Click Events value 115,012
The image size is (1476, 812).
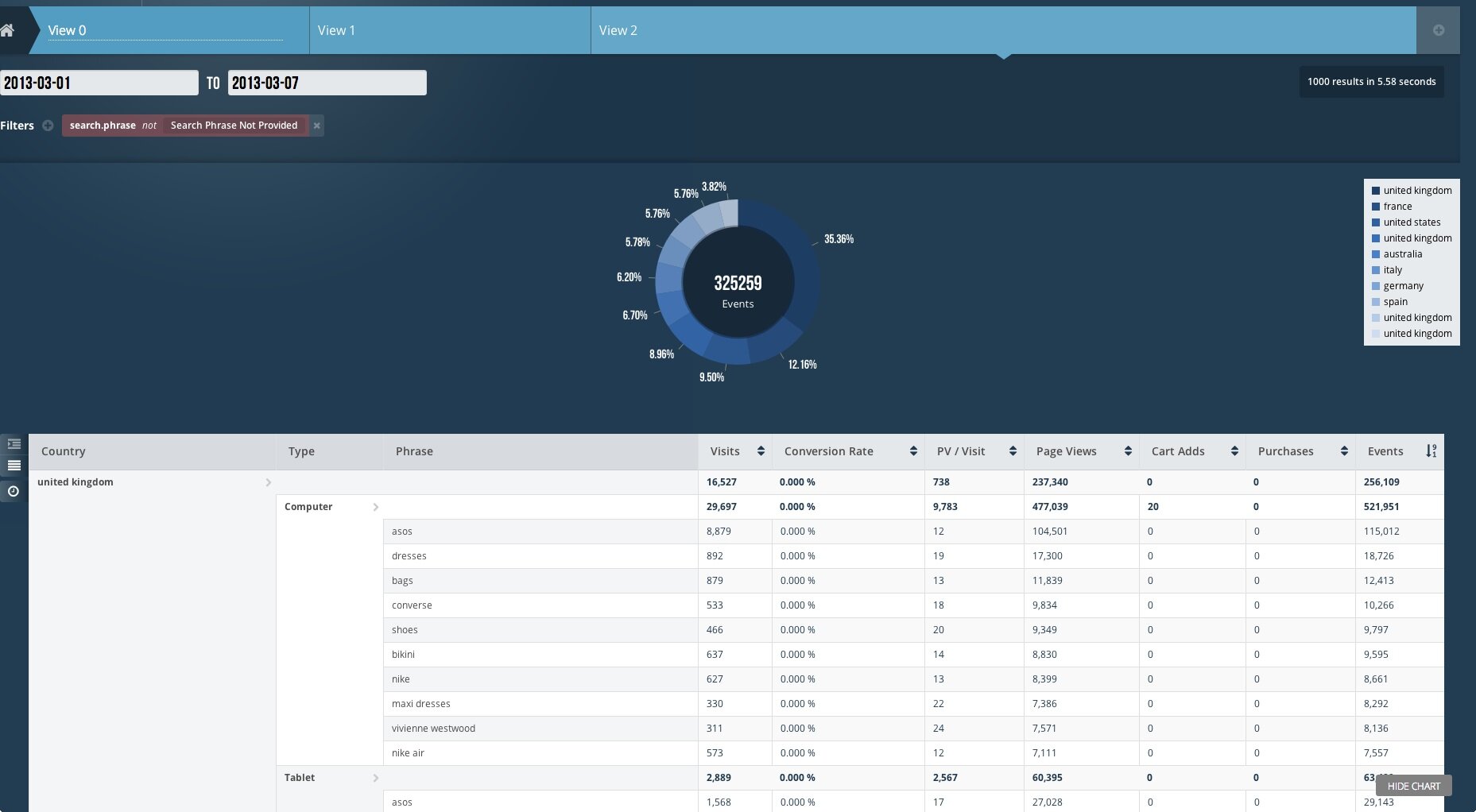(x=1381, y=532)
